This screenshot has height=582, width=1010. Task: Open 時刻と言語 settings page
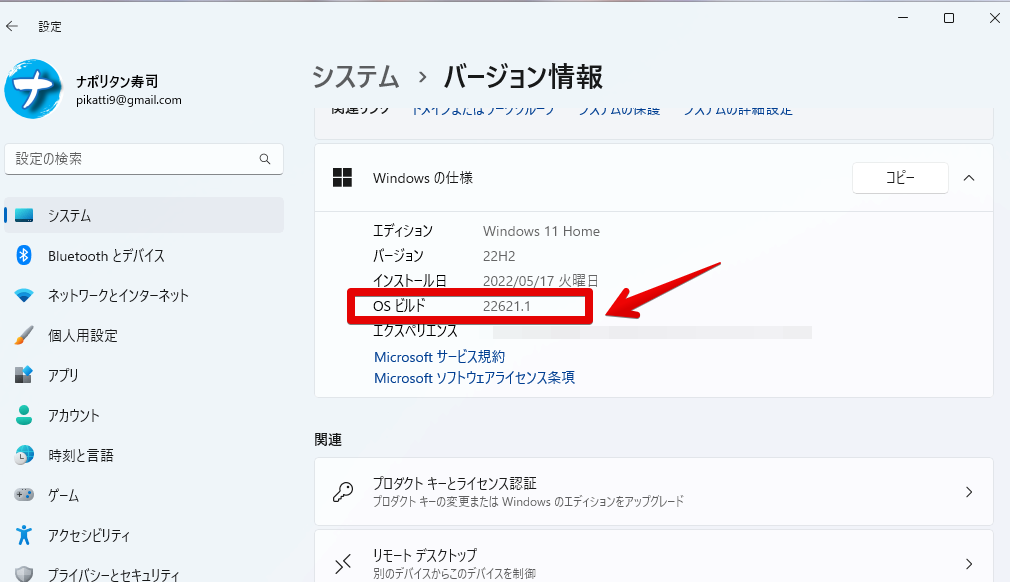81,455
